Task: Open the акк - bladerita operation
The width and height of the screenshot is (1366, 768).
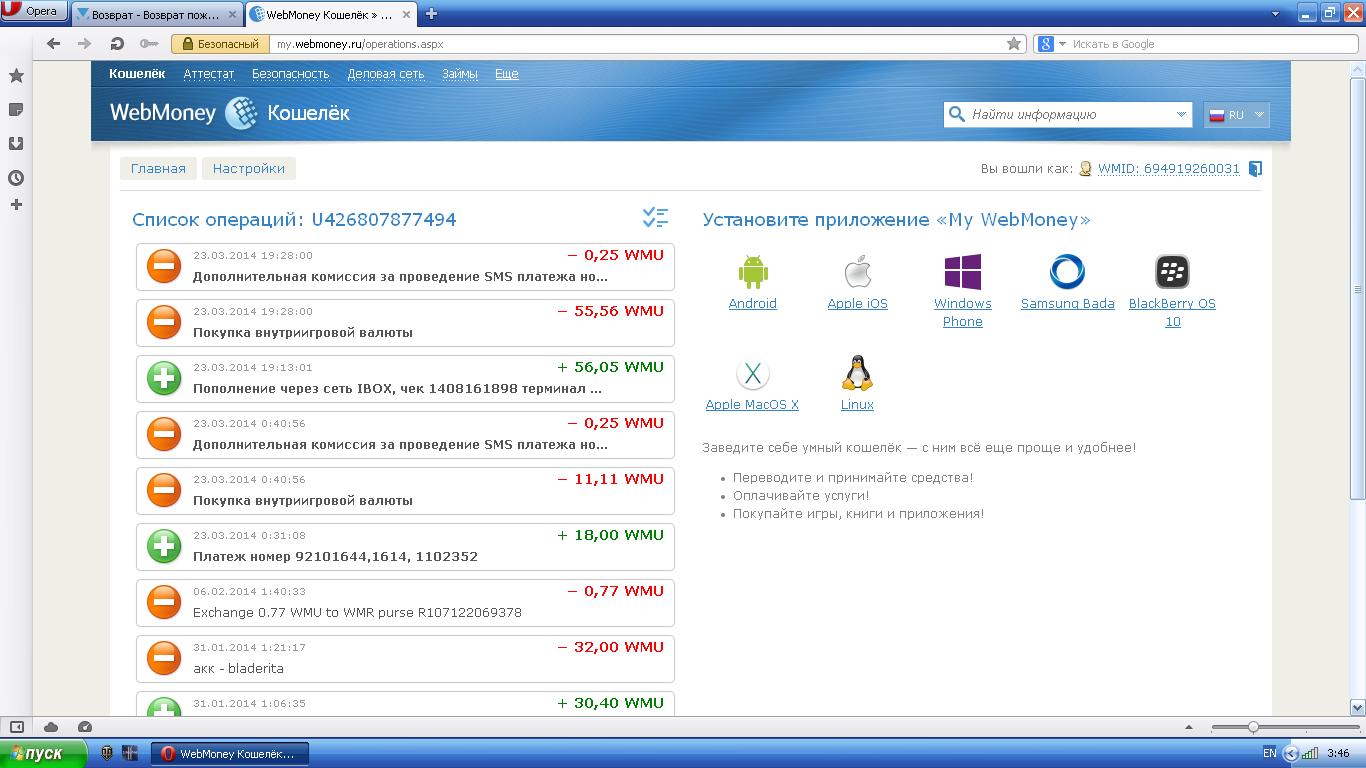Action: pyautogui.click(x=405, y=659)
